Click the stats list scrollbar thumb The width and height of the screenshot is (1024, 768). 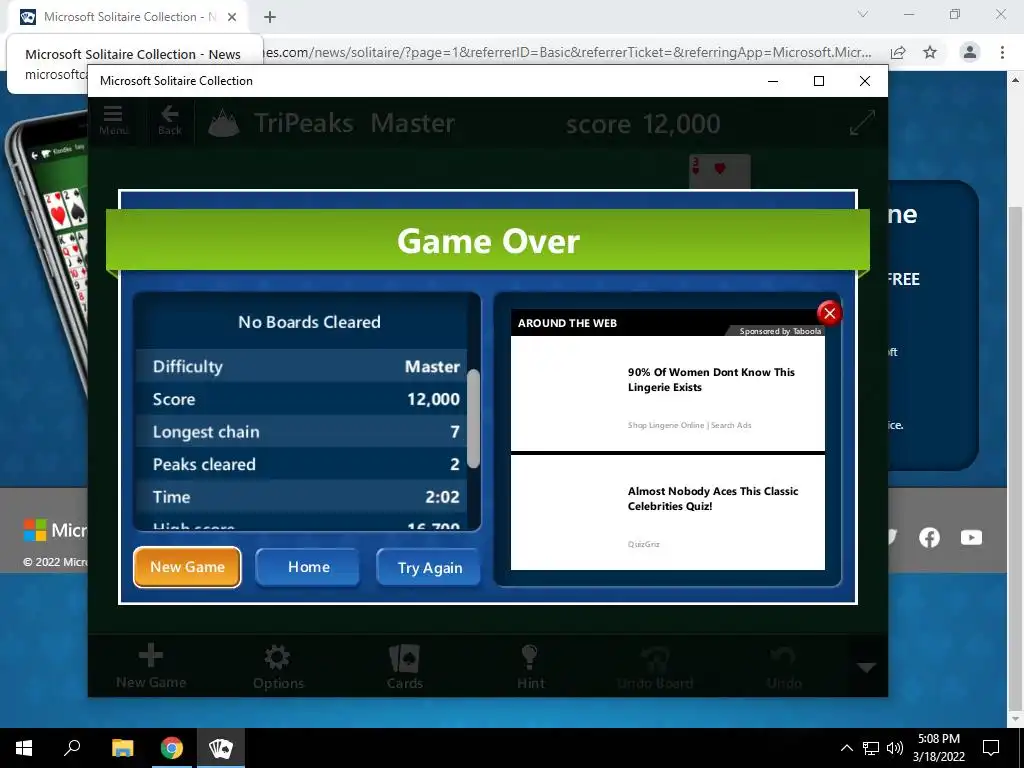473,419
